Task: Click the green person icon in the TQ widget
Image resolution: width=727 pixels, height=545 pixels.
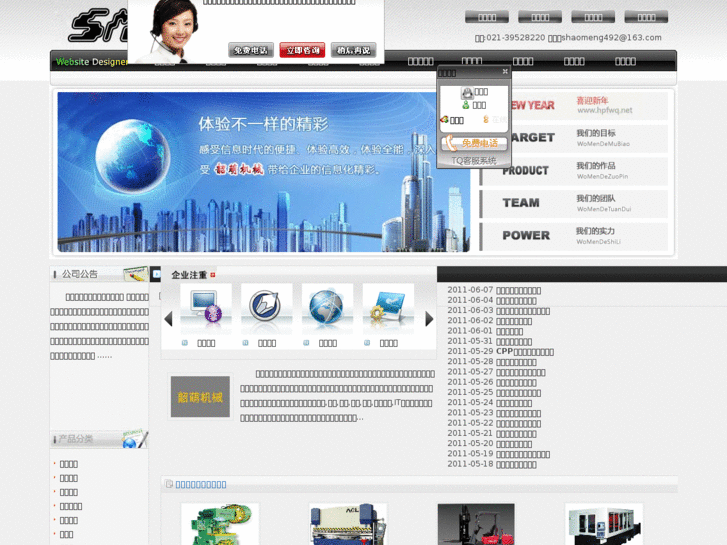Action: tap(466, 105)
